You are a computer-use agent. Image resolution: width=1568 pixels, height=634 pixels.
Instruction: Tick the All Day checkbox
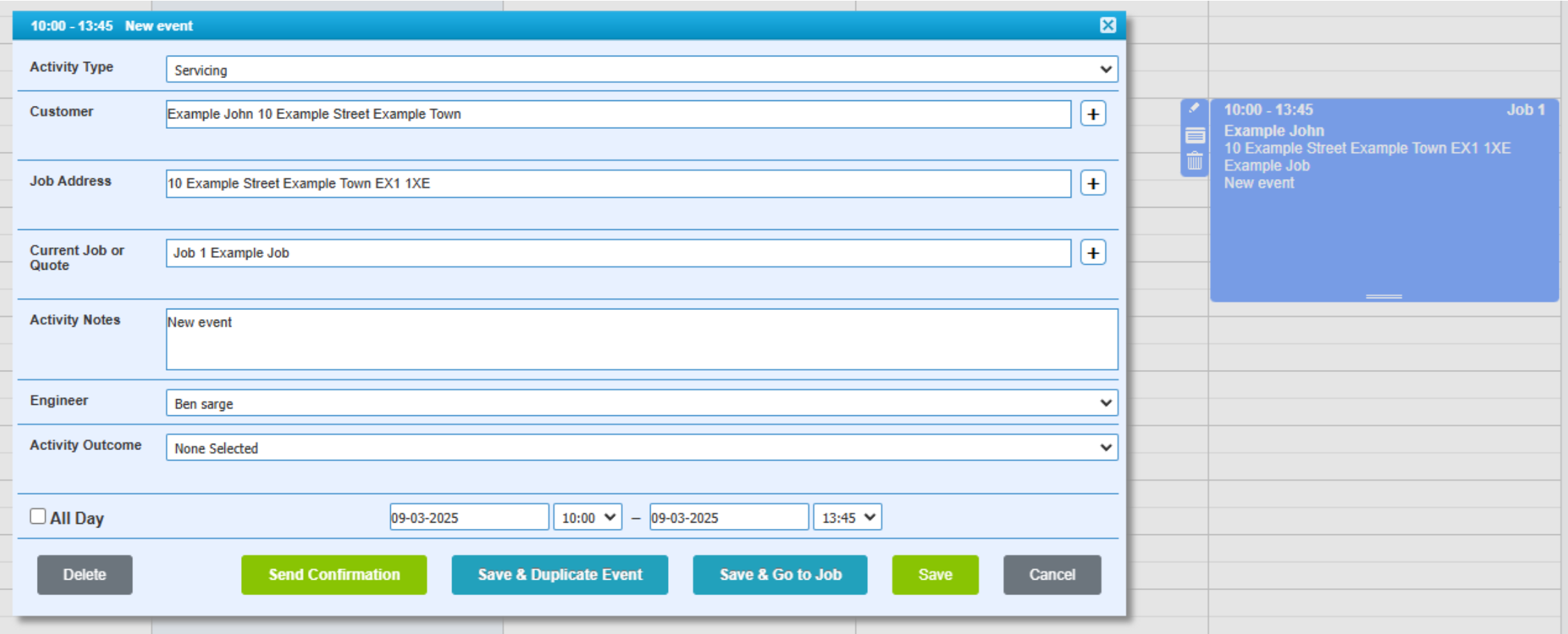pos(38,516)
